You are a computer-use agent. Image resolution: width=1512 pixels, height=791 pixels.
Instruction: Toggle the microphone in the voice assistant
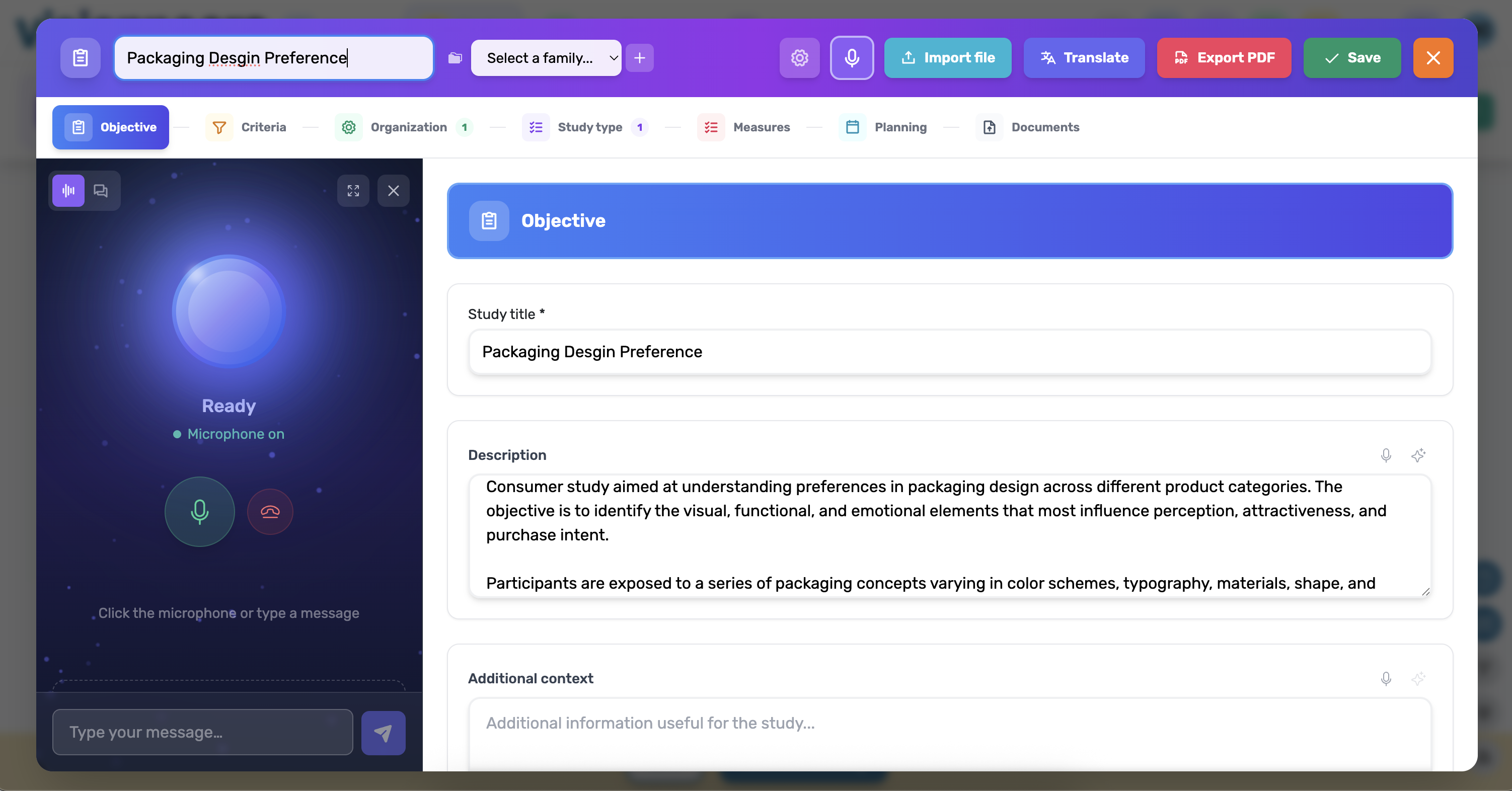pyautogui.click(x=199, y=512)
